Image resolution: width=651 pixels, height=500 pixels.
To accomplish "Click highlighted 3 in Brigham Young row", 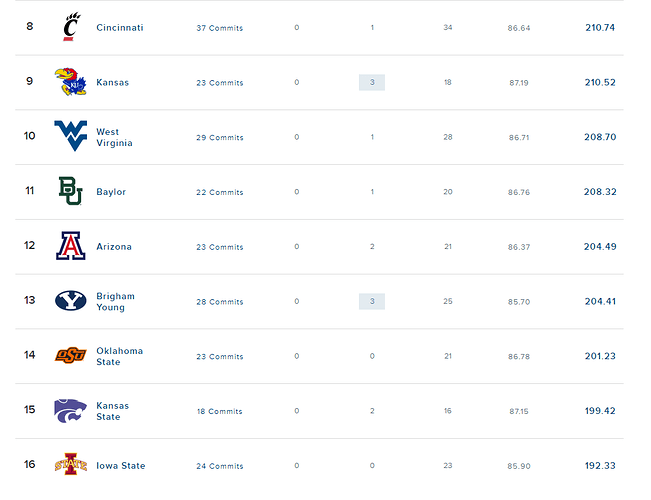I will (x=372, y=301).
